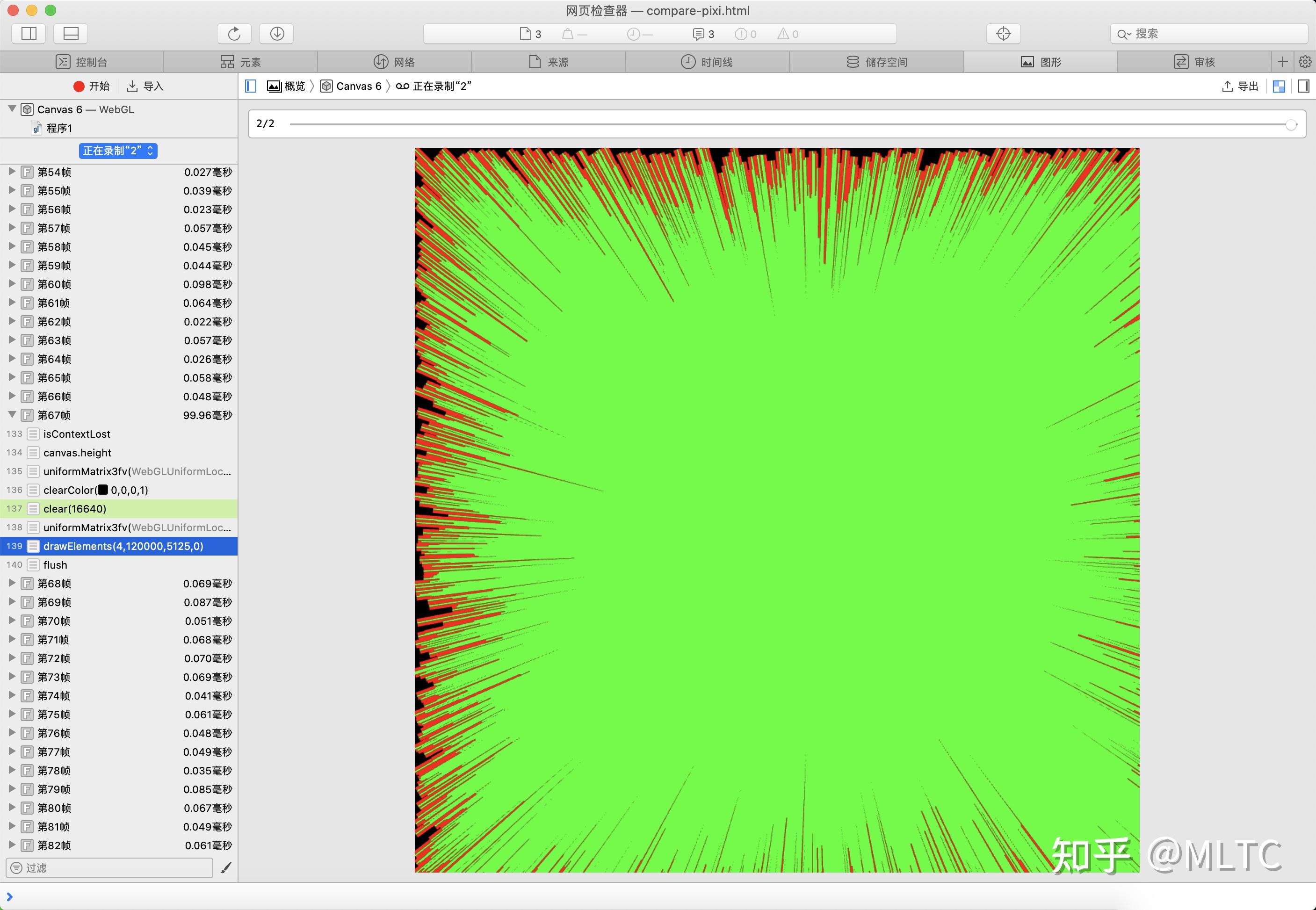Click the element selection crosshair icon
This screenshot has height=910, width=1316.
click(x=1003, y=34)
